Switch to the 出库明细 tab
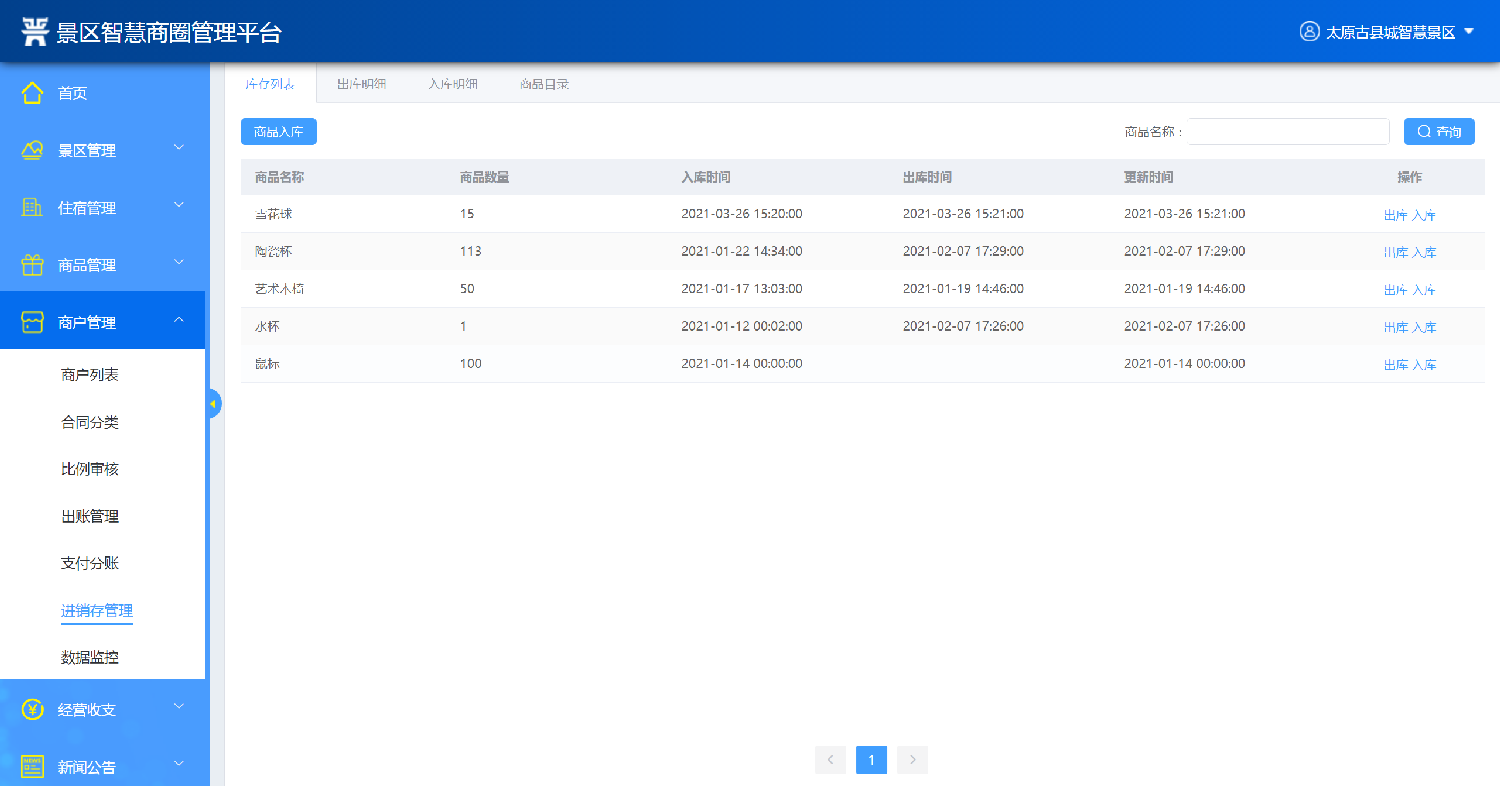The width and height of the screenshot is (1500, 786). 361,84
